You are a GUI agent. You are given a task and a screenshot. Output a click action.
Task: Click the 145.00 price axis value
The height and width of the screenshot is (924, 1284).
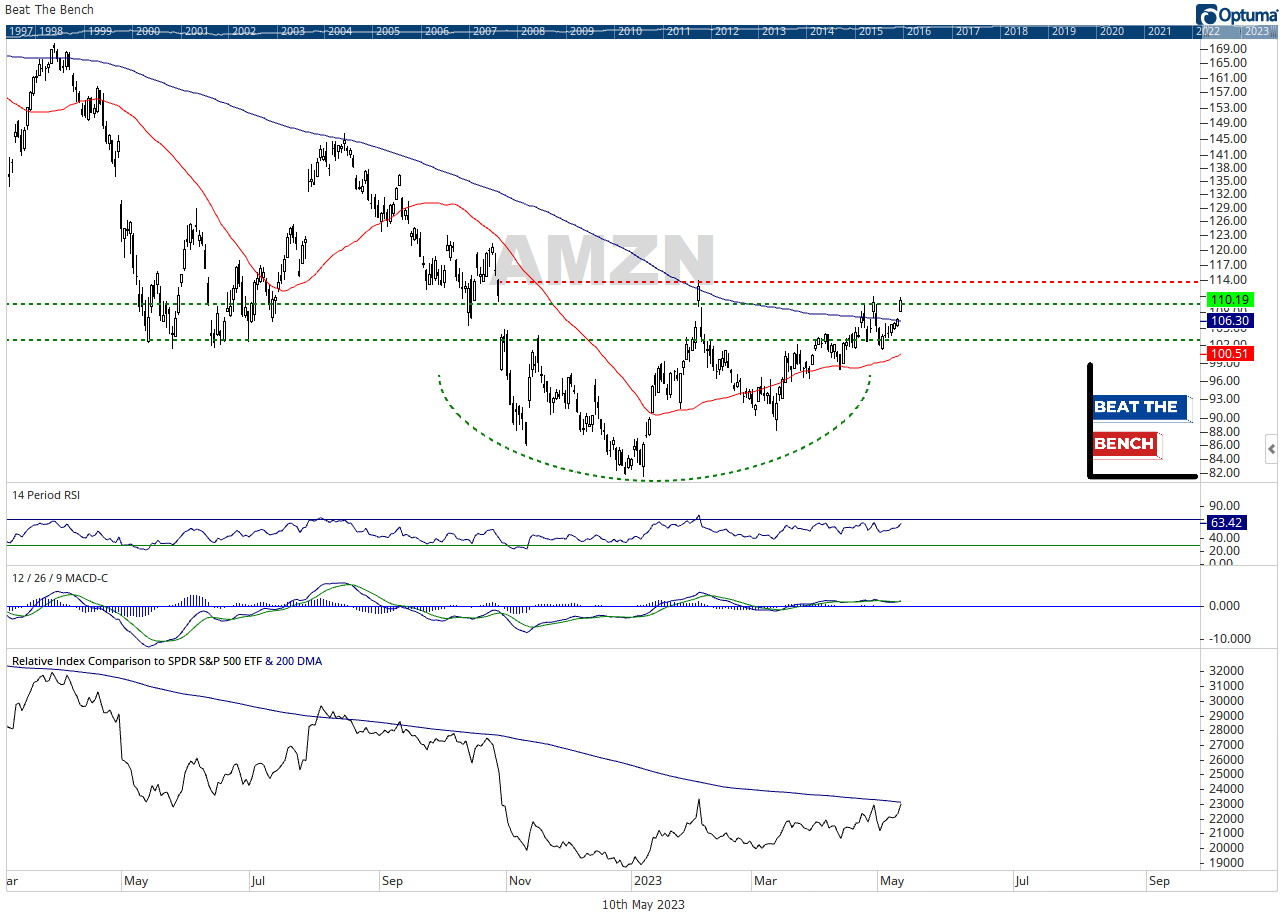[1227, 139]
